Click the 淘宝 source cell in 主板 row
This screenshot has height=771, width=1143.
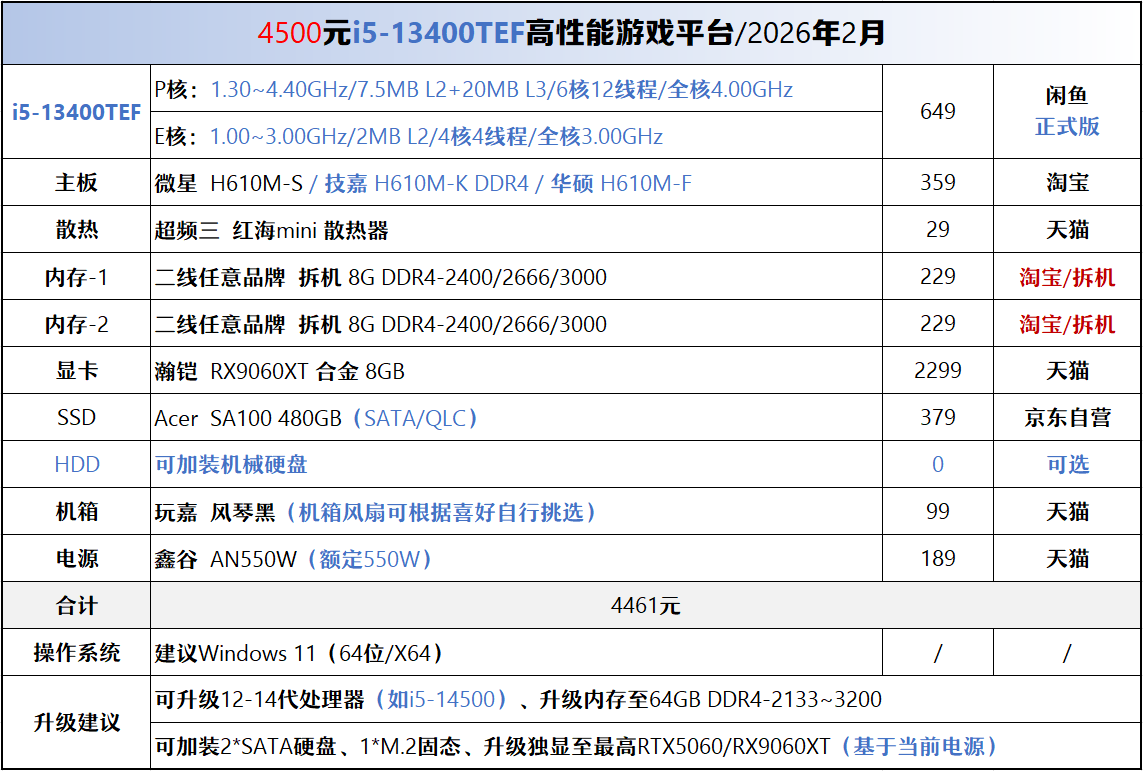1067,182
